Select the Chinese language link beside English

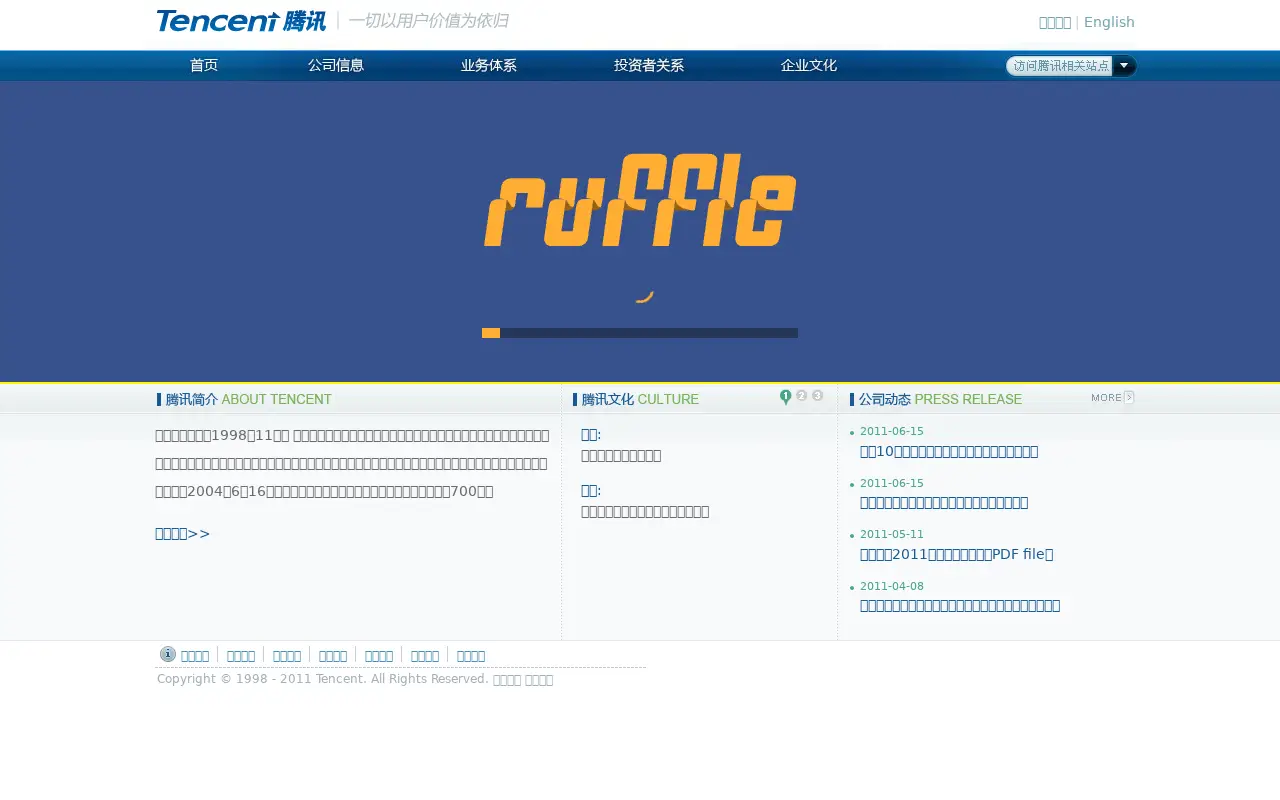1055,22
